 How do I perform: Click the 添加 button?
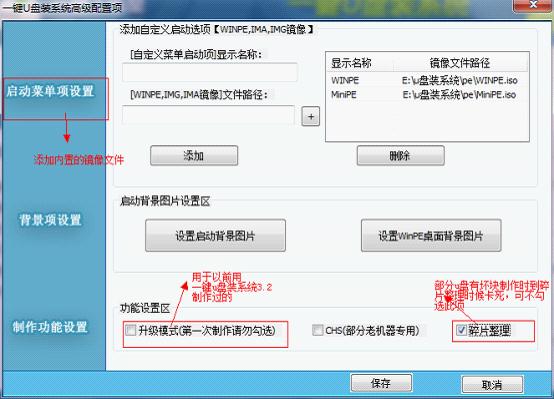point(194,156)
